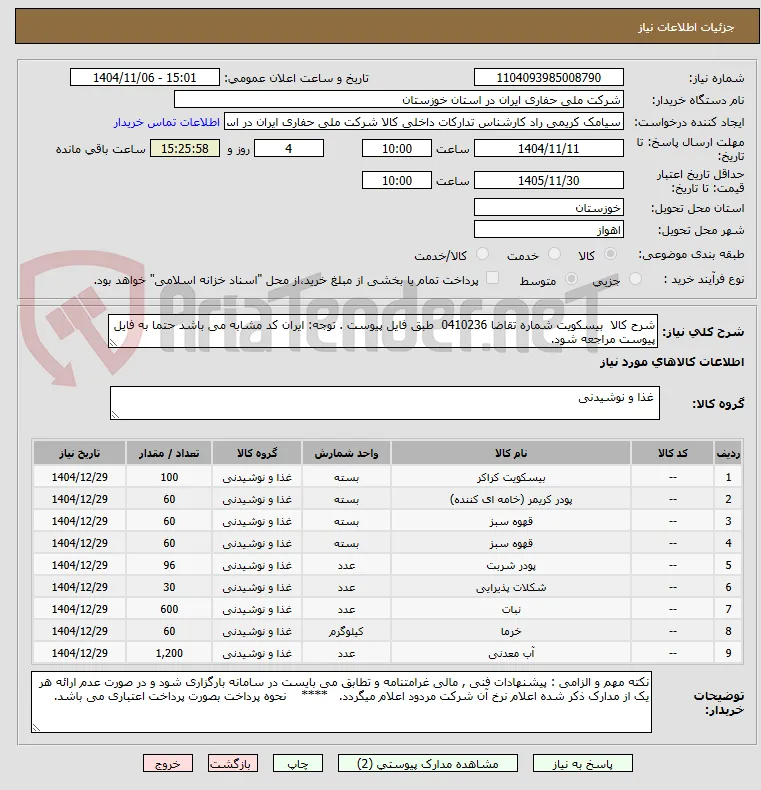Click the جزئیات اطلاعات نیاز page header
This screenshot has width=761, height=790.
point(686,27)
